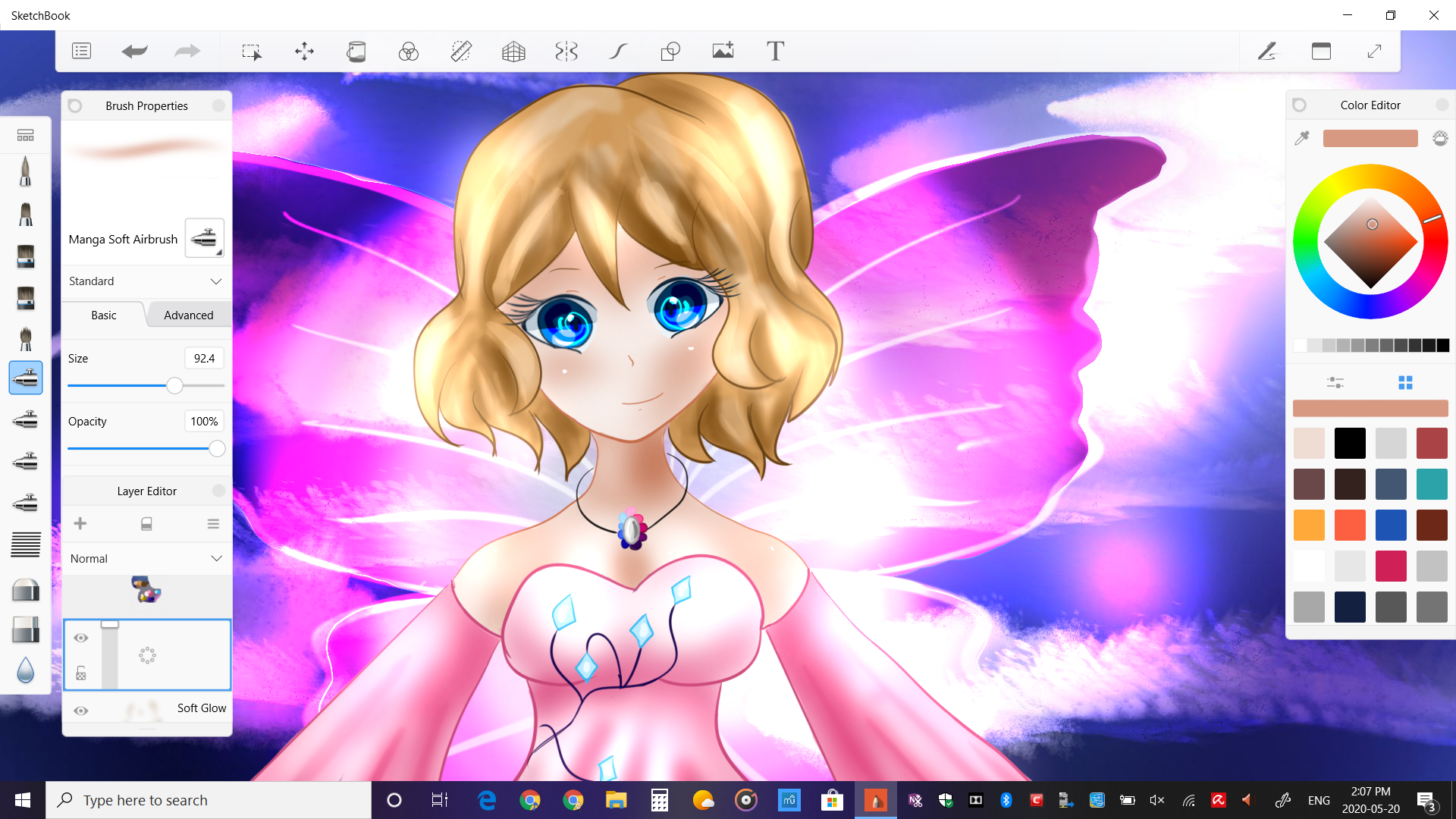Image resolution: width=1456 pixels, height=819 pixels.
Task: Expand the Standard brush type dropdown
Action: point(146,281)
